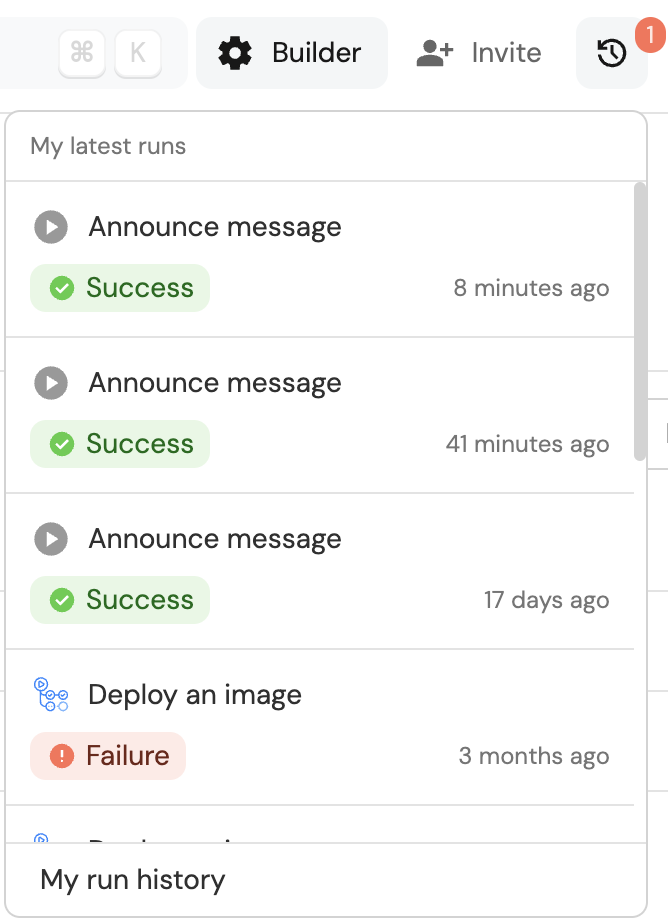668x922 pixels.
Task: Click green checkmark on the 8 minutes ago run
Action: pyautogui.click(x=62, y=288)
